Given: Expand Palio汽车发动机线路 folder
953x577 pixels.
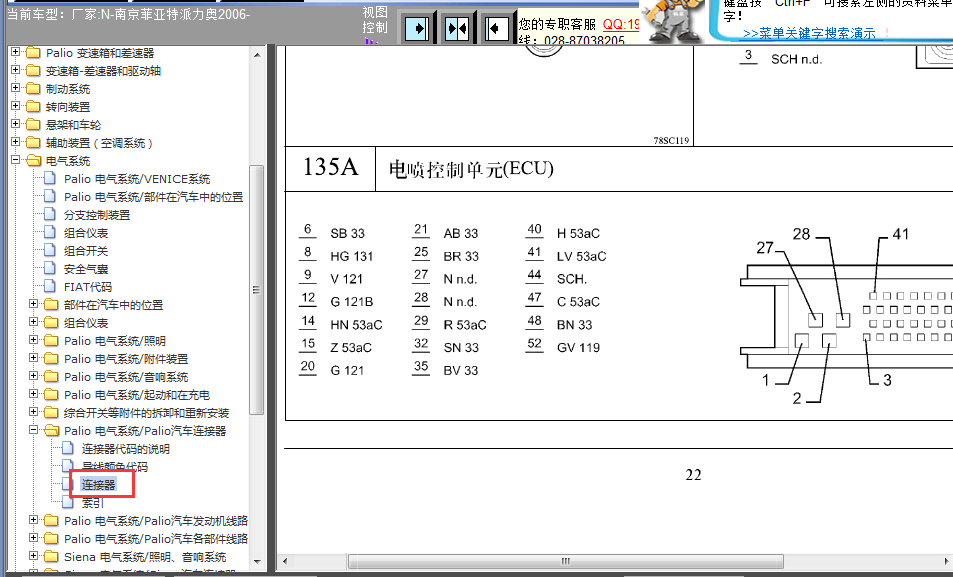Looking at the screenshot, I should (x=34, y=520).
